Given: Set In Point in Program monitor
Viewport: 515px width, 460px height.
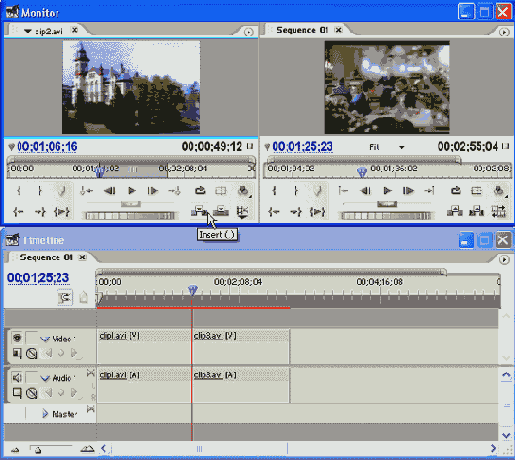Looking at the screenshot, I should pos(274,191).
